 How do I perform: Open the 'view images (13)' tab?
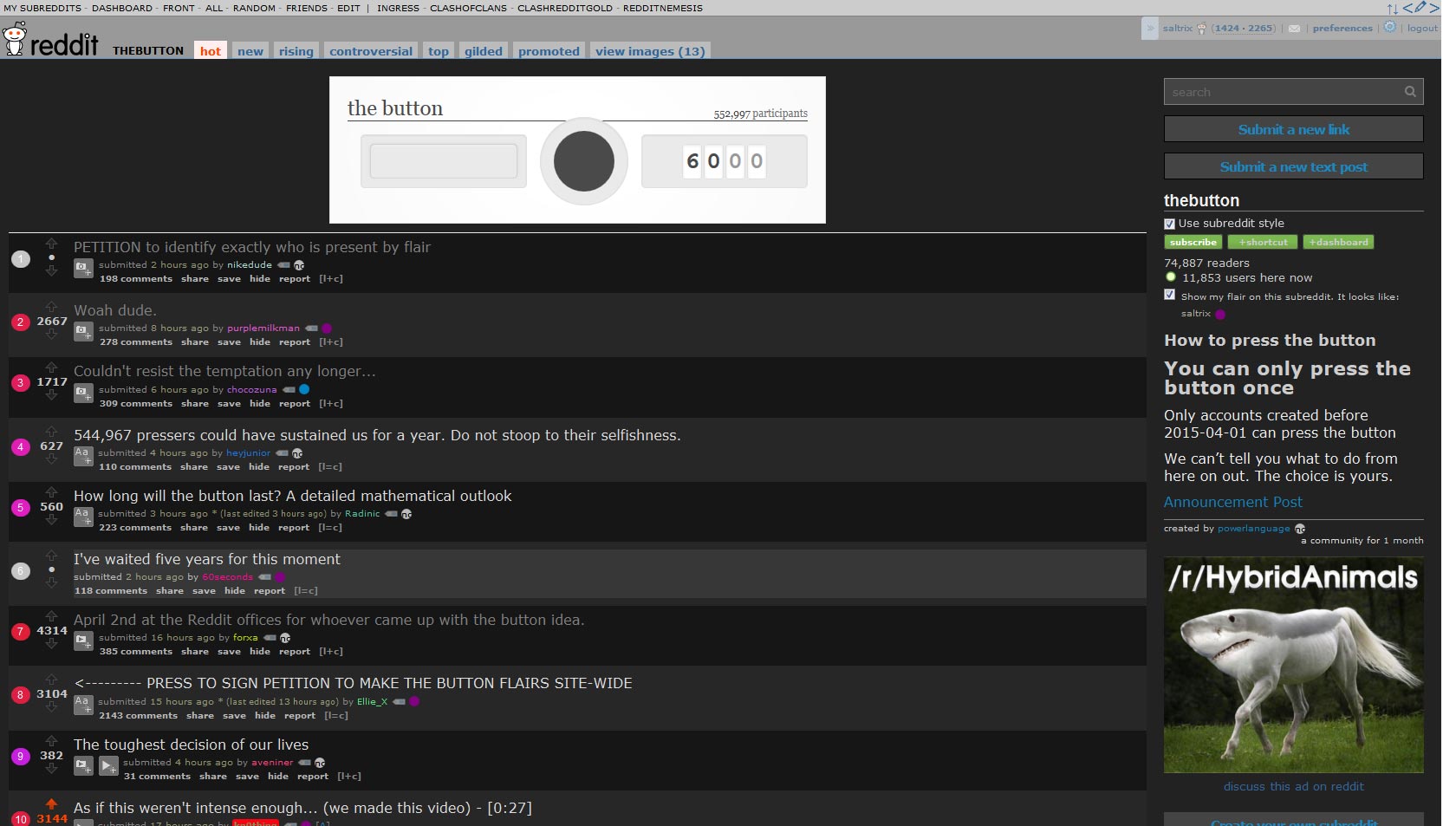[650, 51]
